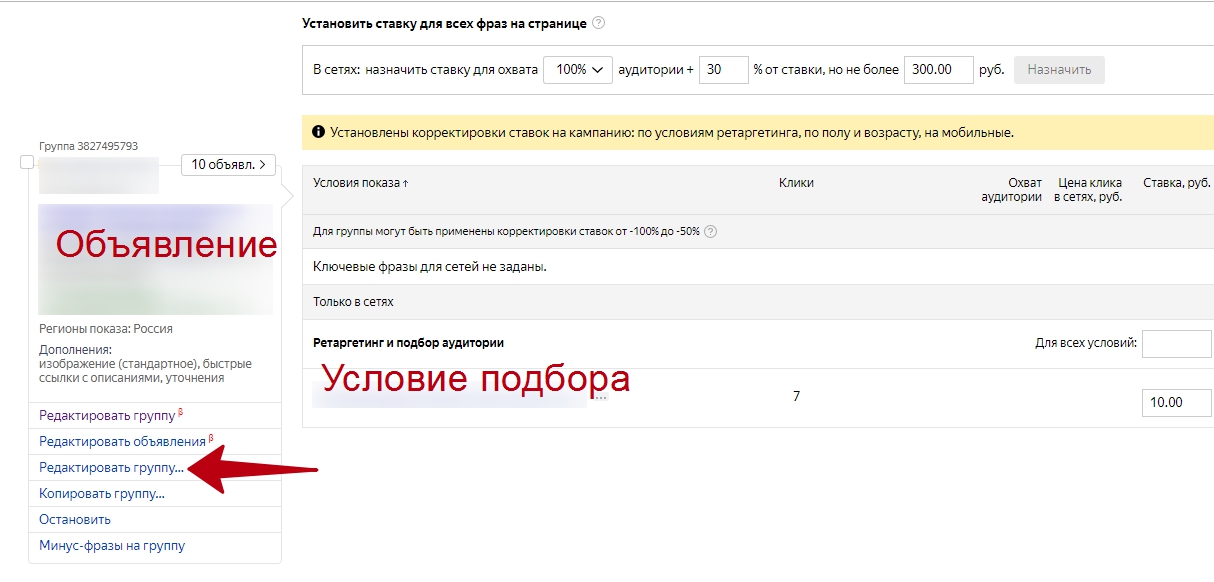Click the "Остановить" link
Viewport: 1214px width, 582px height.
coord(75,519)
